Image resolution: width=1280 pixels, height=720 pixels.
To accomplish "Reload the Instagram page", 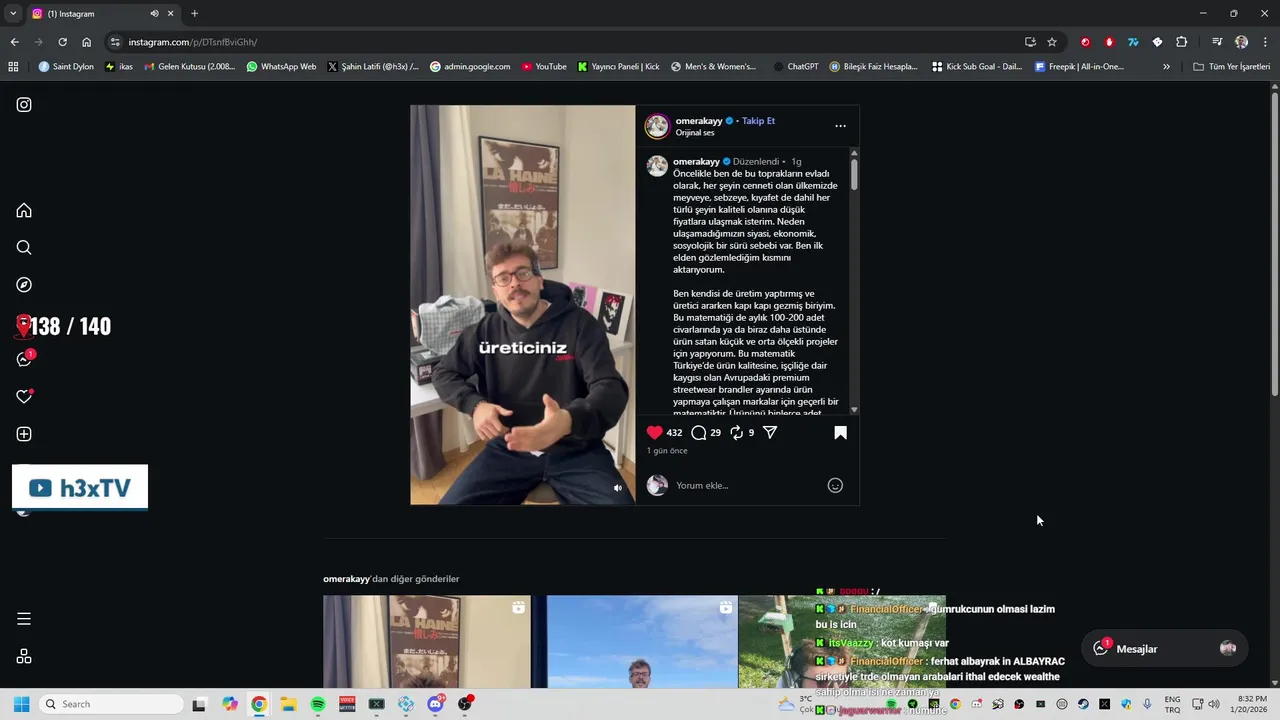I will (62, 42).
